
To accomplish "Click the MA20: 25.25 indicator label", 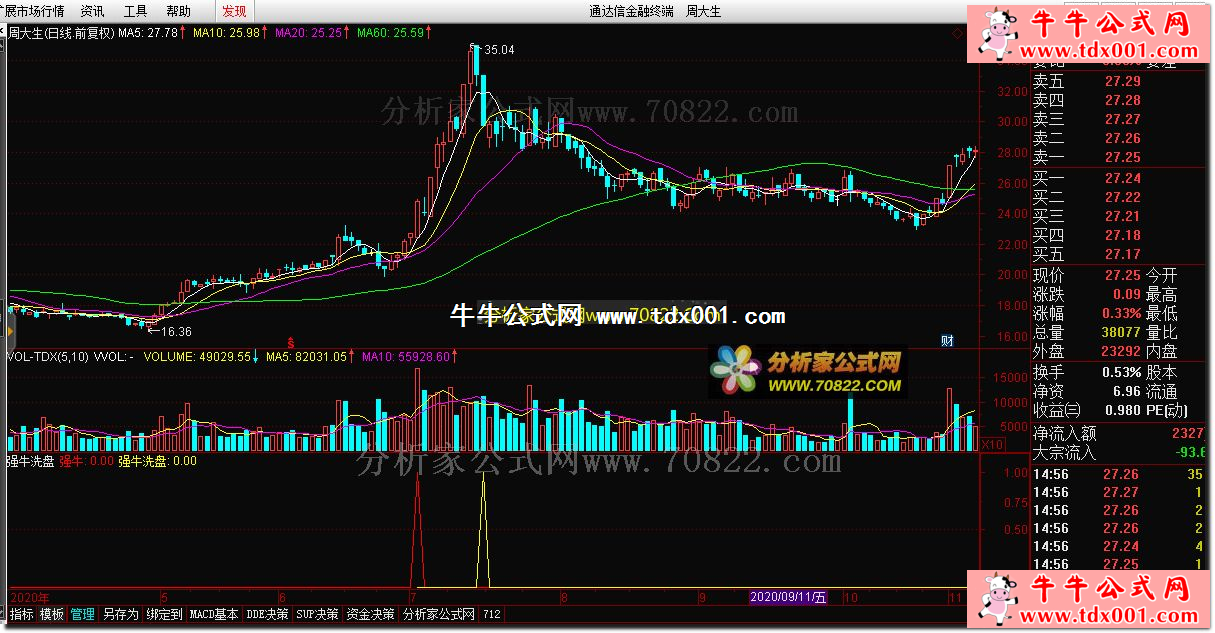I will (311, 33).
